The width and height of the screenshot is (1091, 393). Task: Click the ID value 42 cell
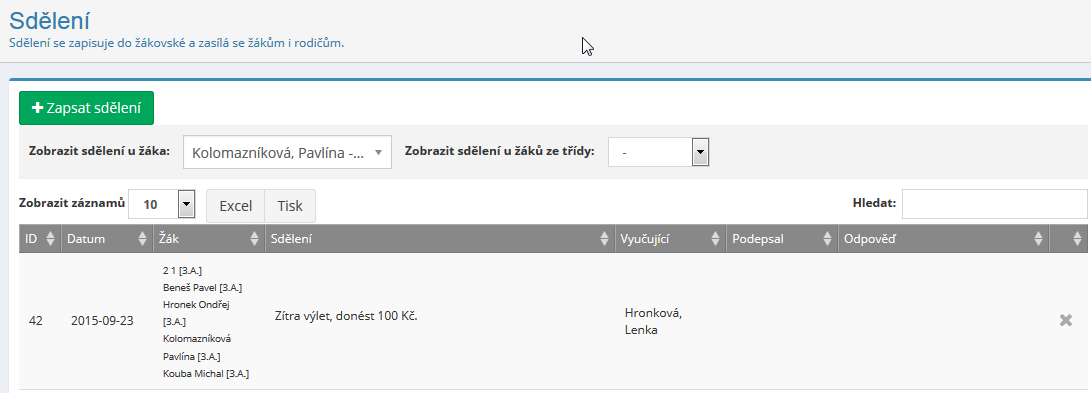[x=36, y=321]
